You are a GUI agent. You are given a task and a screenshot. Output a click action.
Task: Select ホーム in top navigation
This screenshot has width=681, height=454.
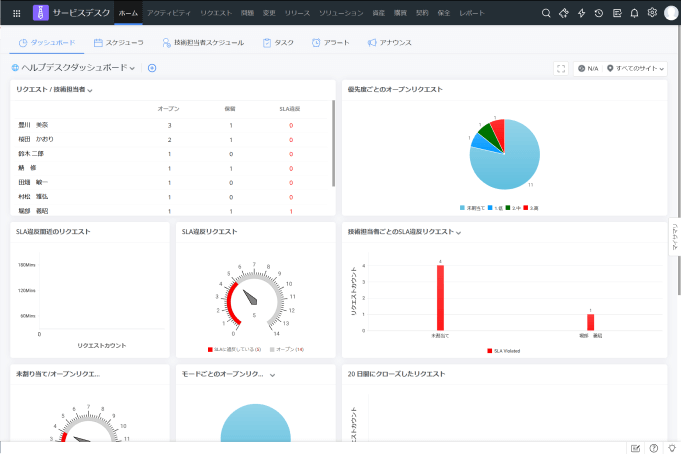(x=128, y=13)
